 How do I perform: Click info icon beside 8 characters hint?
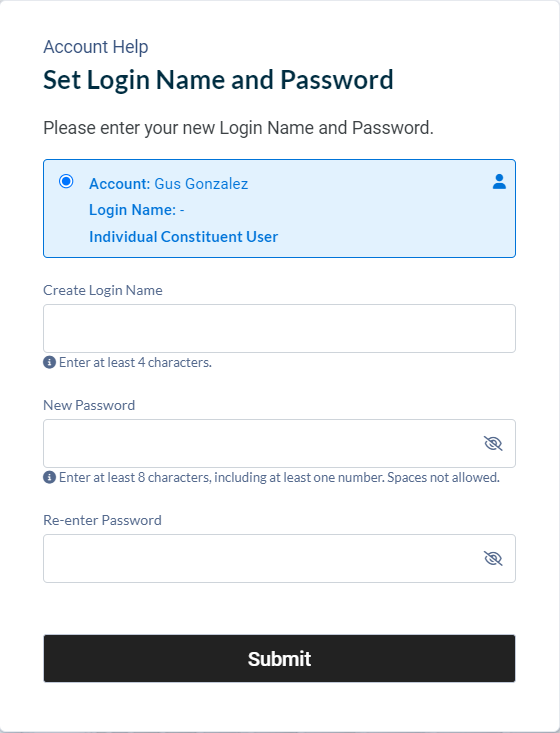49,477
